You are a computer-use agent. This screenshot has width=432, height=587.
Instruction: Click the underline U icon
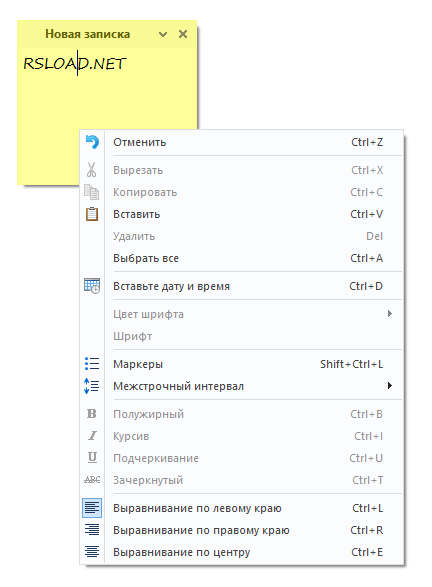pyautogui.click(x=92, y=457)
